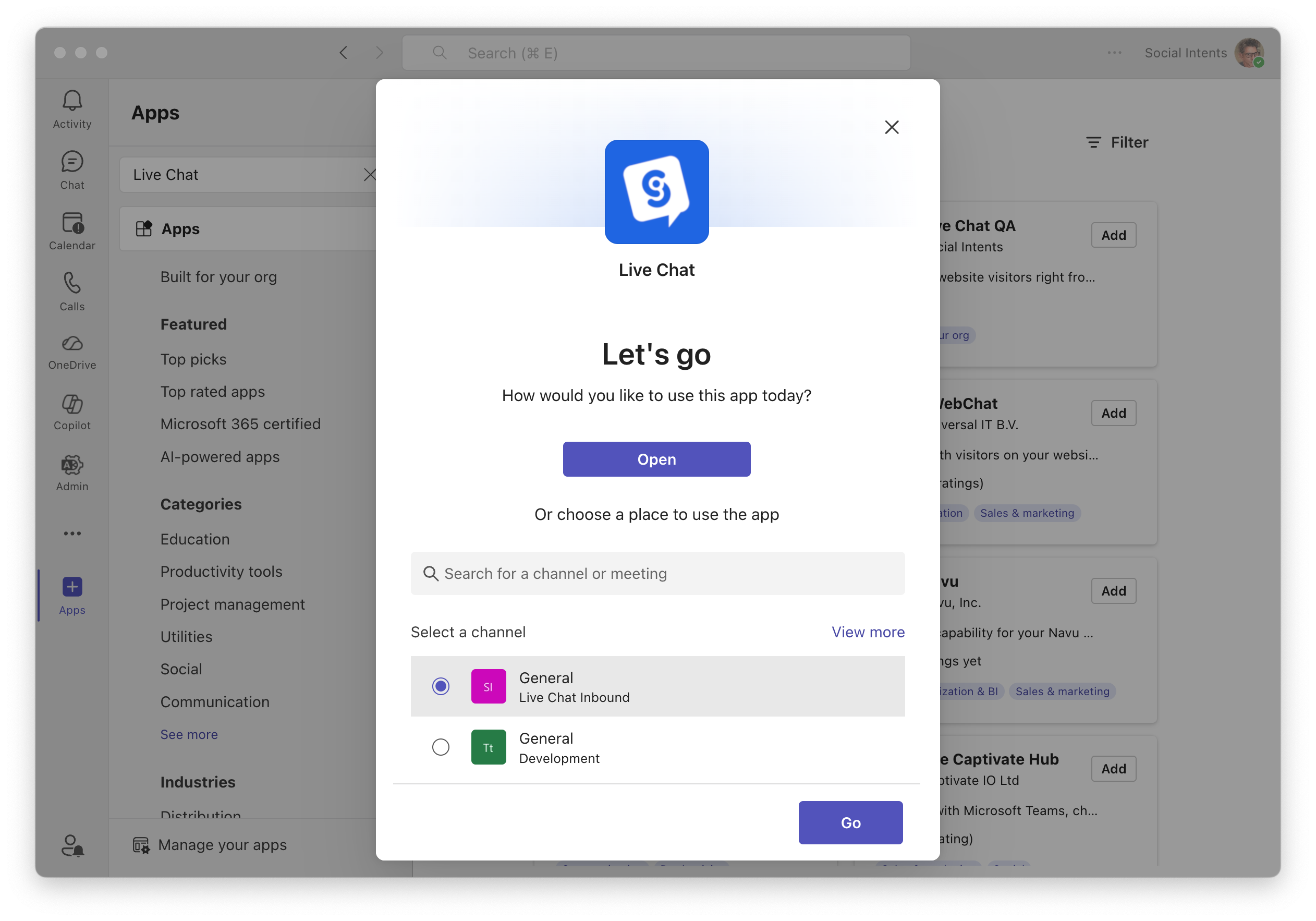Image resolution: width=1316 pixels, height=921 pixels.
Task: Click the Live Chat app logo
Action: coord(656,191)
